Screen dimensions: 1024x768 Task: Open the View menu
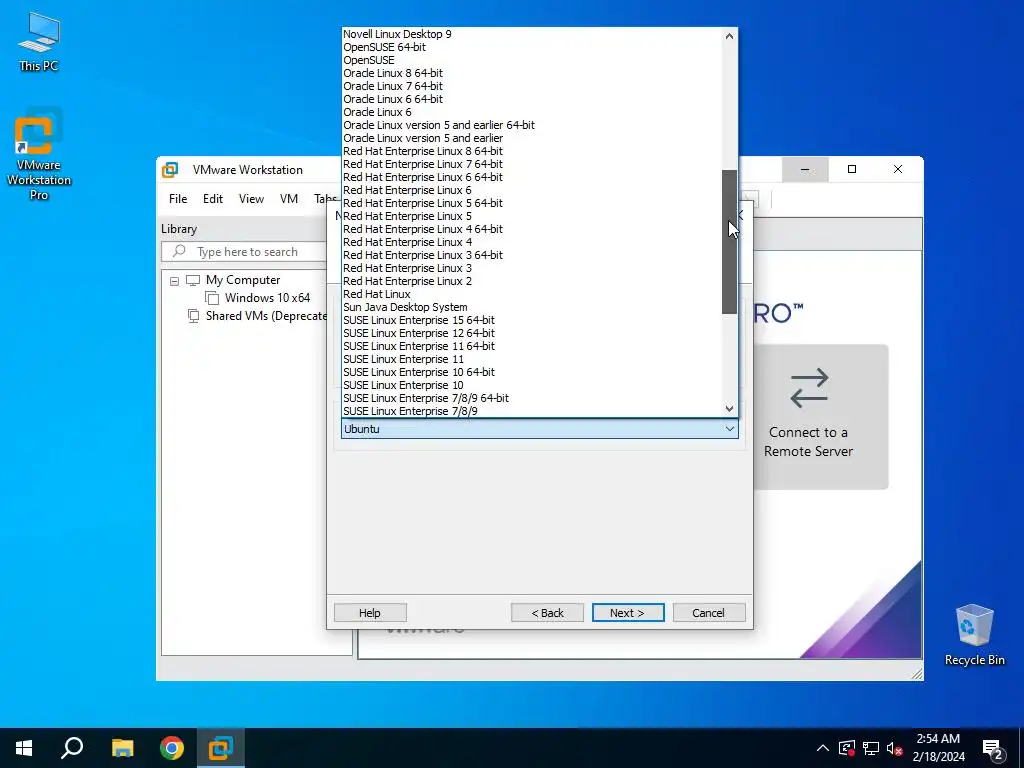(x=251, y=199)
